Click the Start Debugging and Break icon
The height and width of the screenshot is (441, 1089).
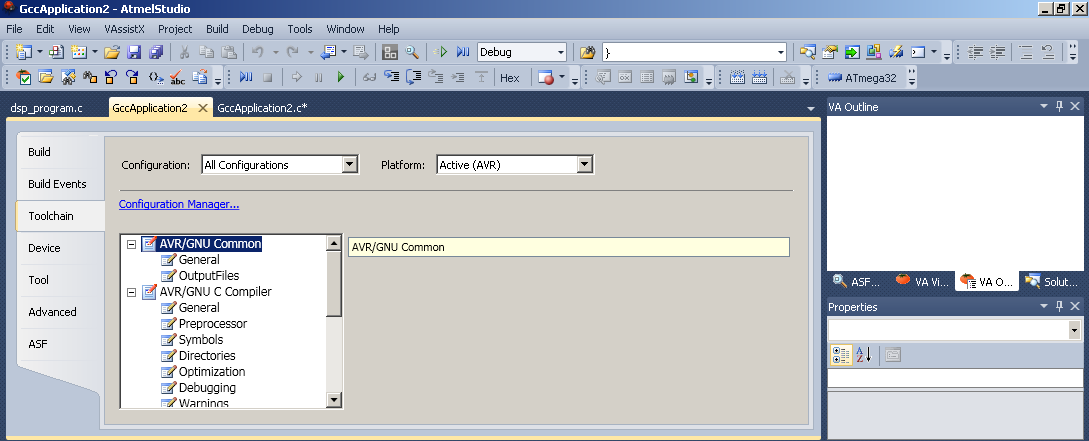463,52
